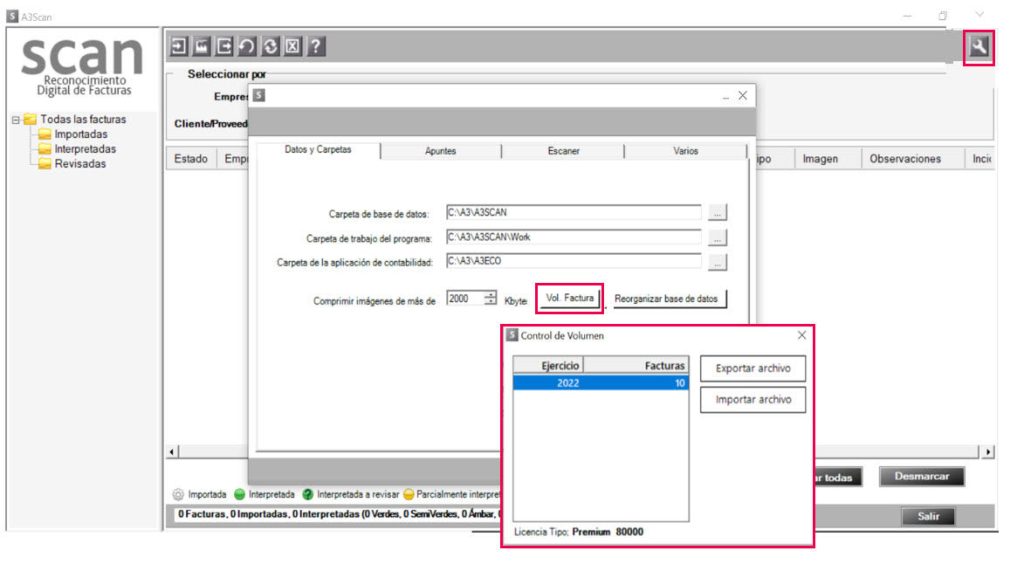Switch to the Apuntes tab
This screenshot has height=564, width=1024.
click(441, 151)
